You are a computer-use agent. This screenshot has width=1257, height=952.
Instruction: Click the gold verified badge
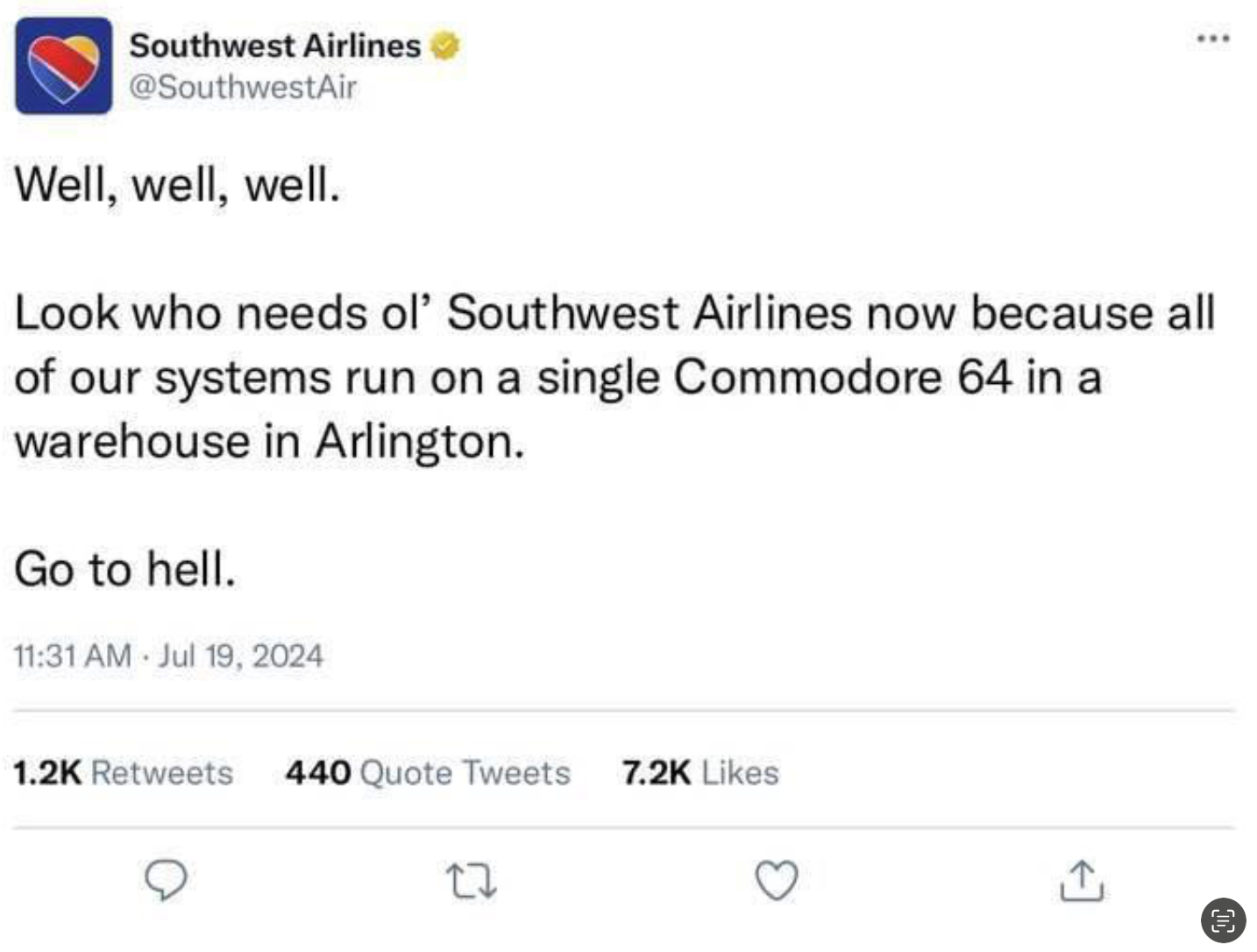tap(445, 46)
